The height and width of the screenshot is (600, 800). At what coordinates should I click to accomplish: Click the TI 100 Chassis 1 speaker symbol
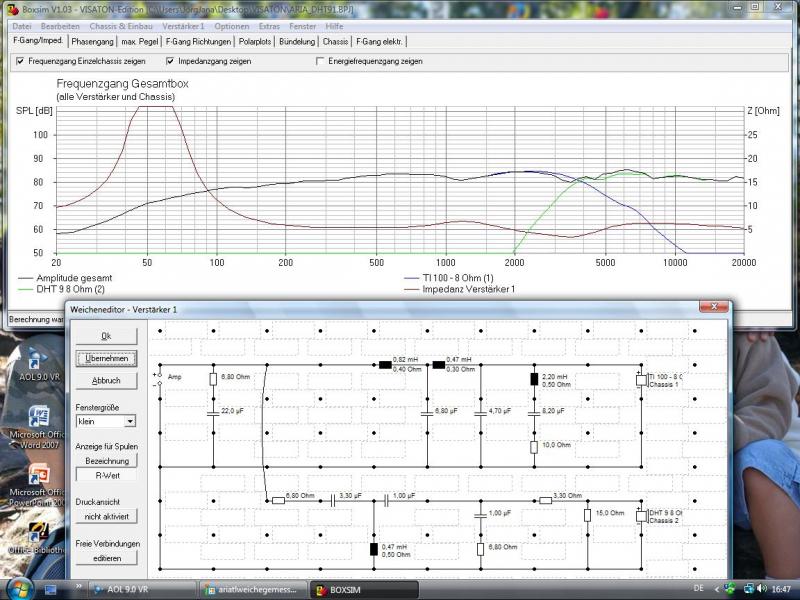640,379
